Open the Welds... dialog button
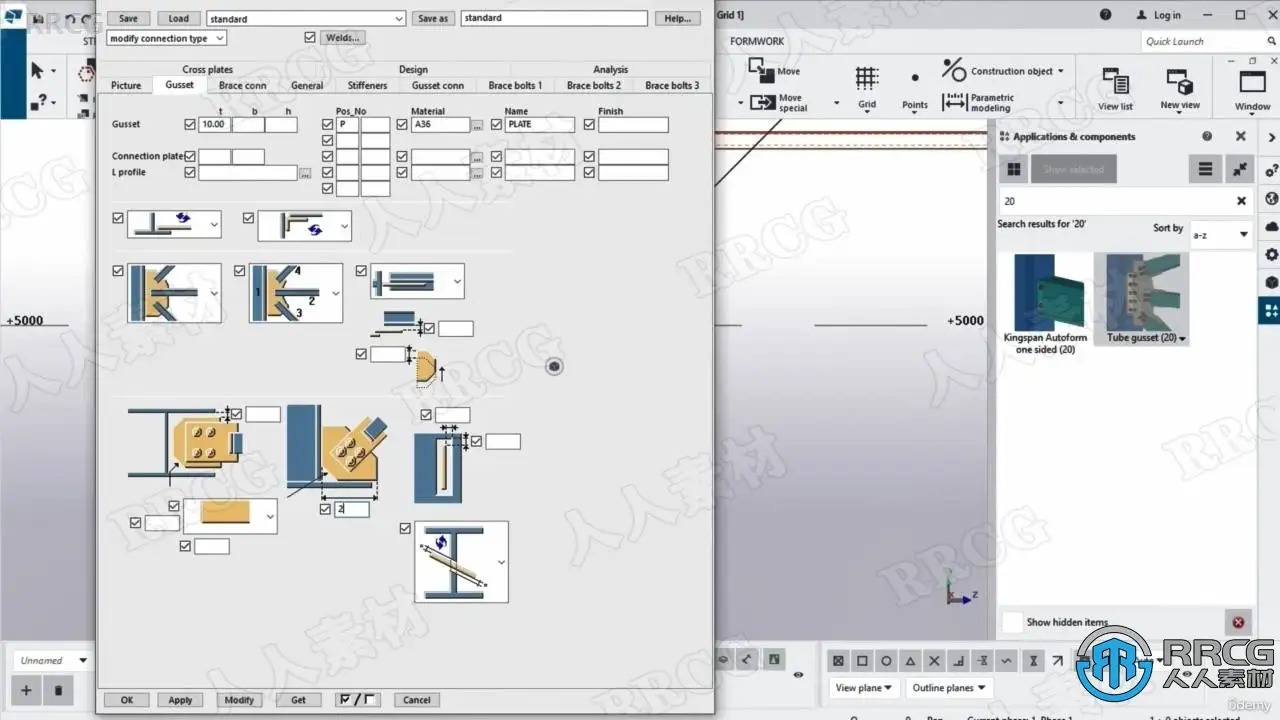Screen dimensions: 1280x720 point(343,38)
